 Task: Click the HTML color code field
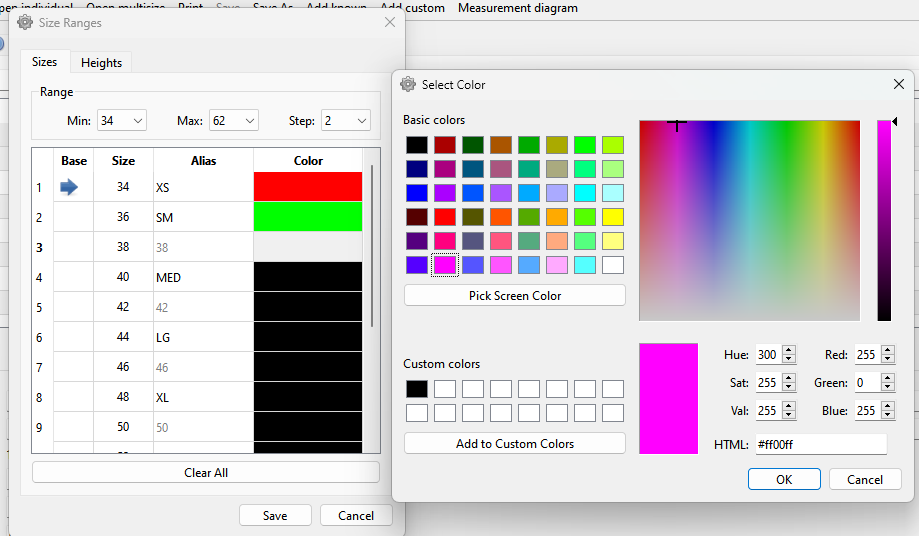(820, 444)
